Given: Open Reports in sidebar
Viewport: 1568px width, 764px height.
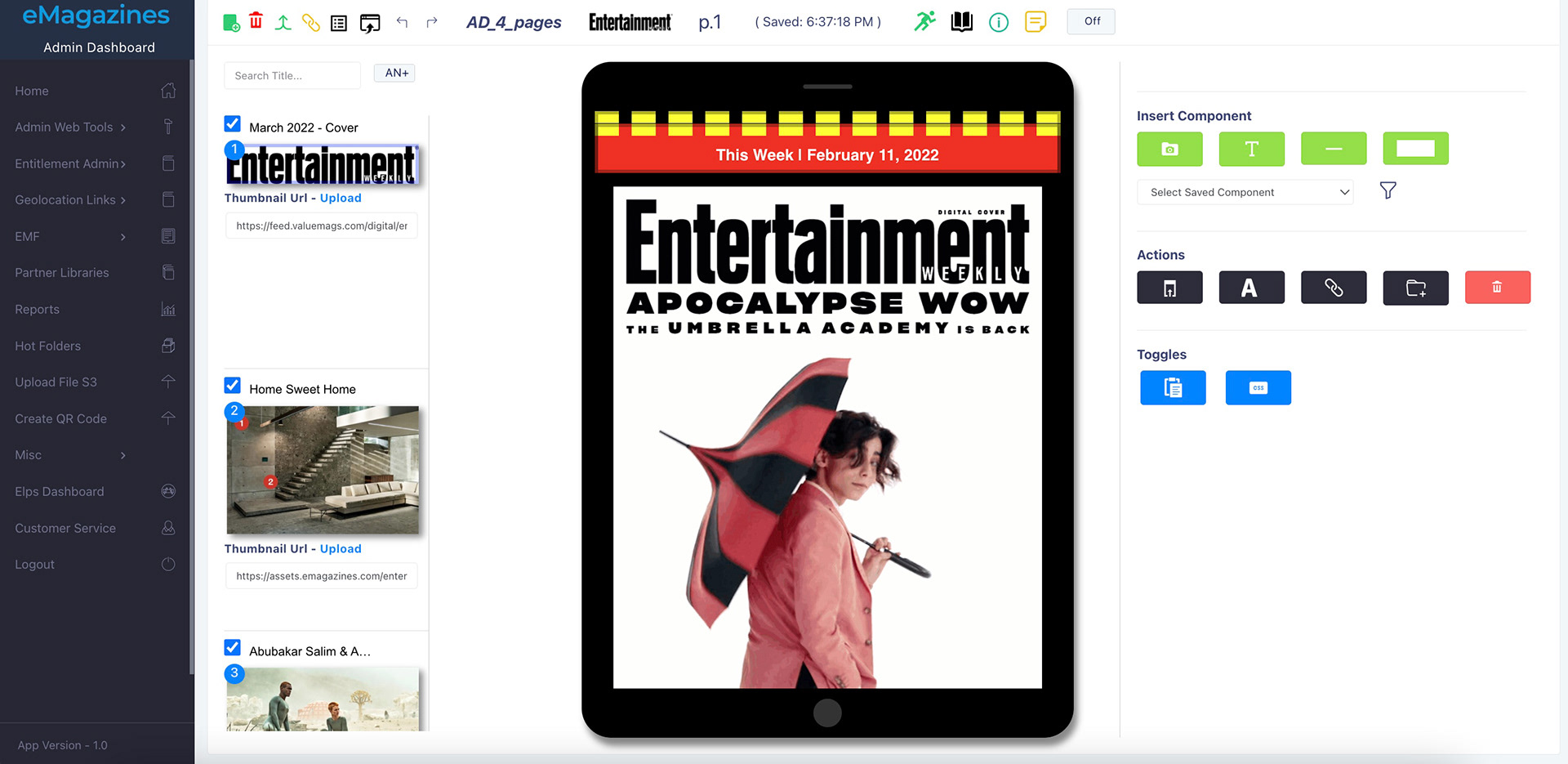Looking at the screenshot, I should [x=96, y=310].
